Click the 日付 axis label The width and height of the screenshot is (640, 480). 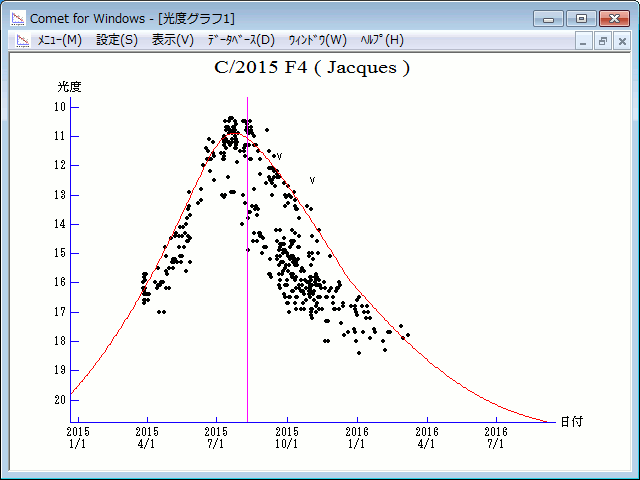tap(571, 421)
